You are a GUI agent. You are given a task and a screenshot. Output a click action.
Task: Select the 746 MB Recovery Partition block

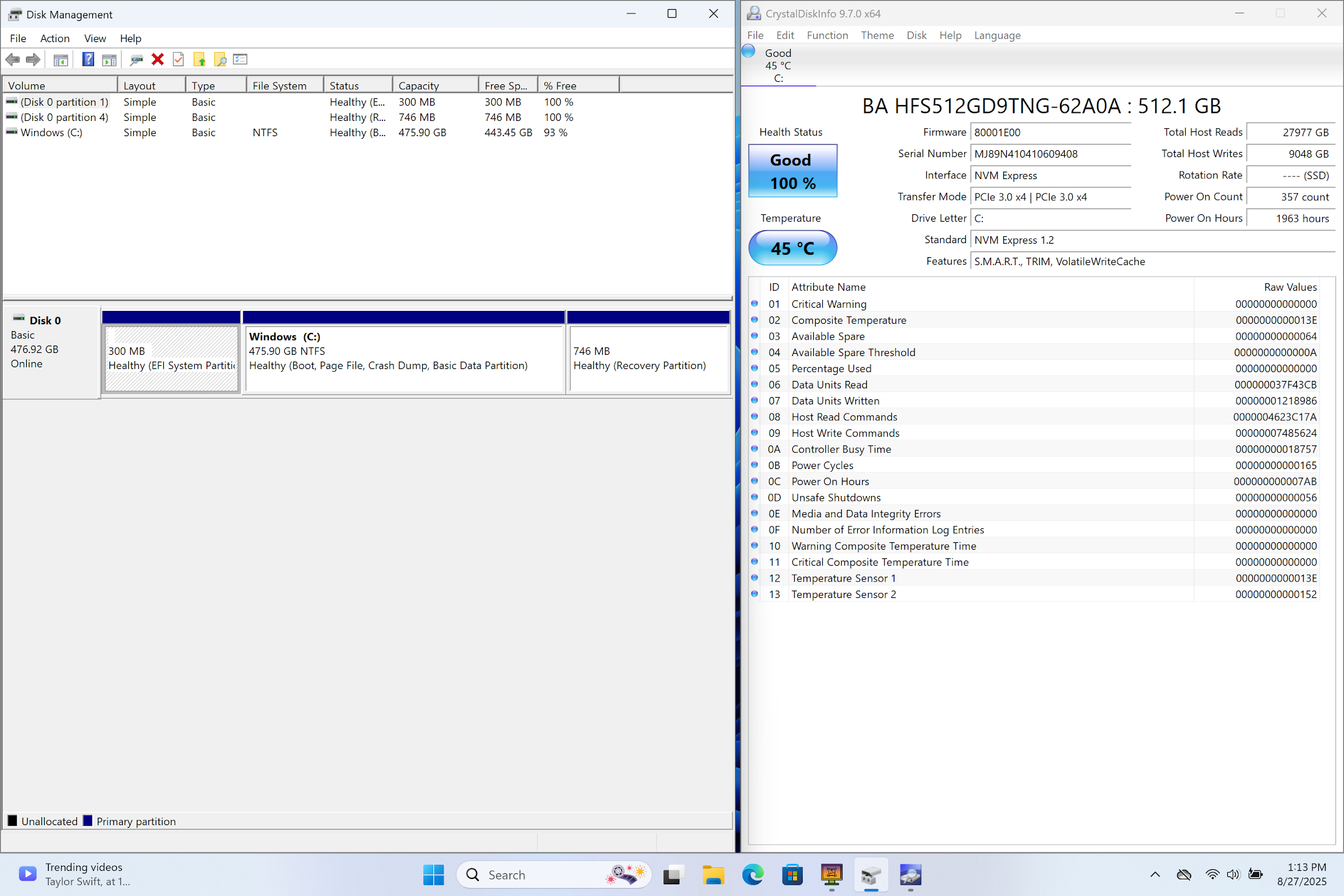click(x=649, y=359)
